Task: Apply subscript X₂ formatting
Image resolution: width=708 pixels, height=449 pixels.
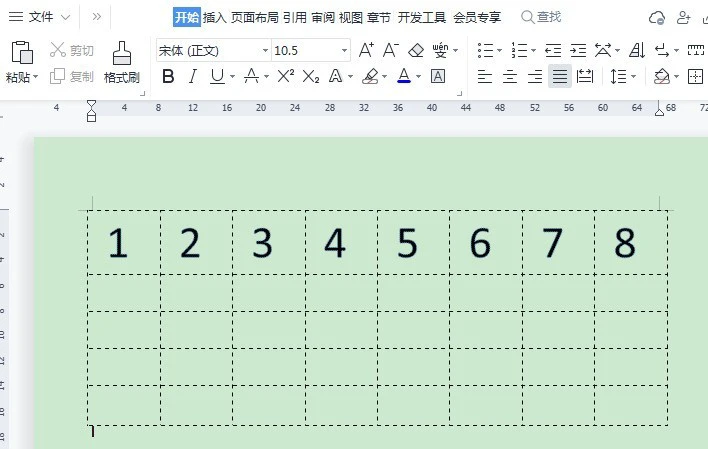Action: [311, 76]
